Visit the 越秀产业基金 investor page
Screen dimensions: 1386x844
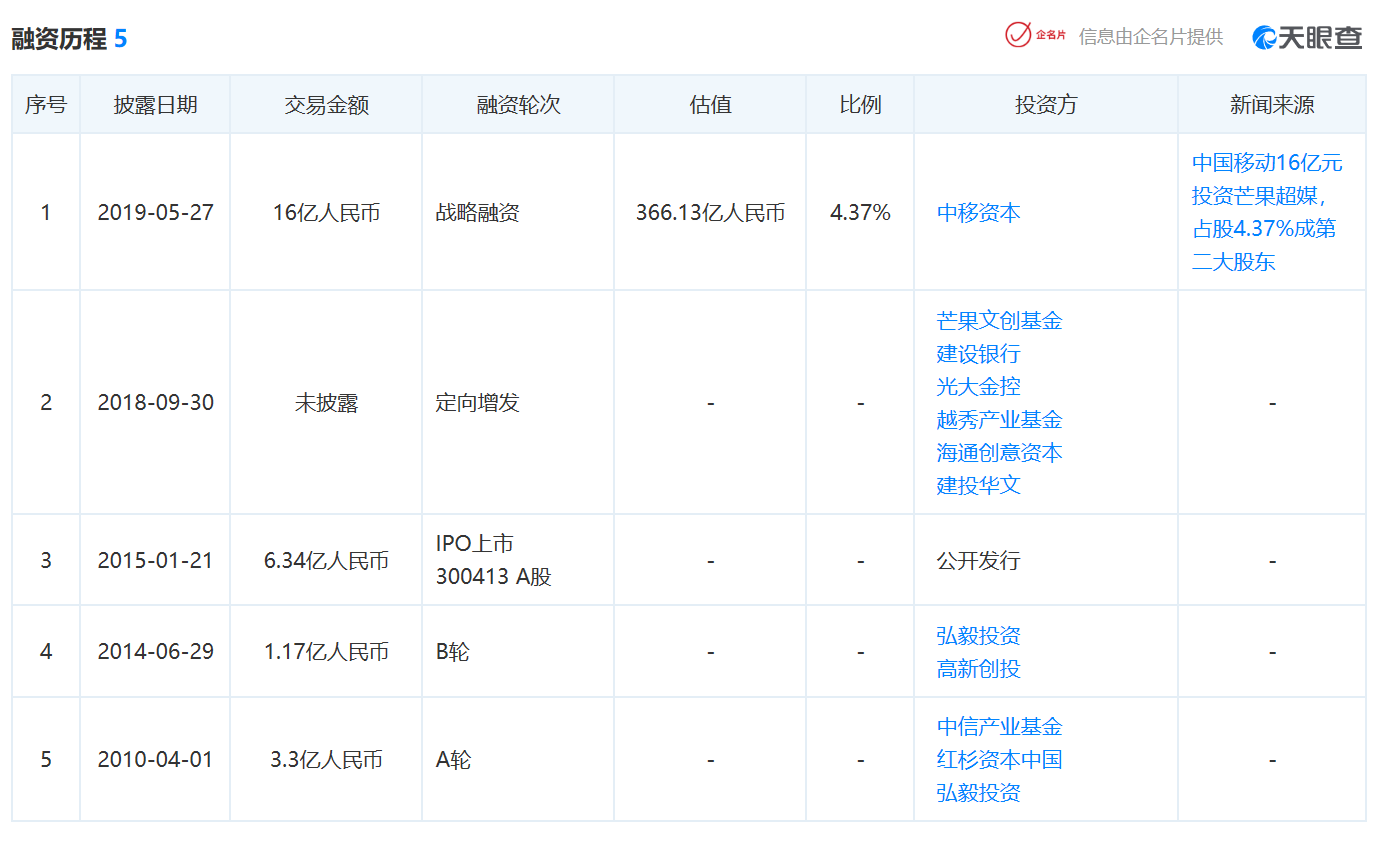999,420
